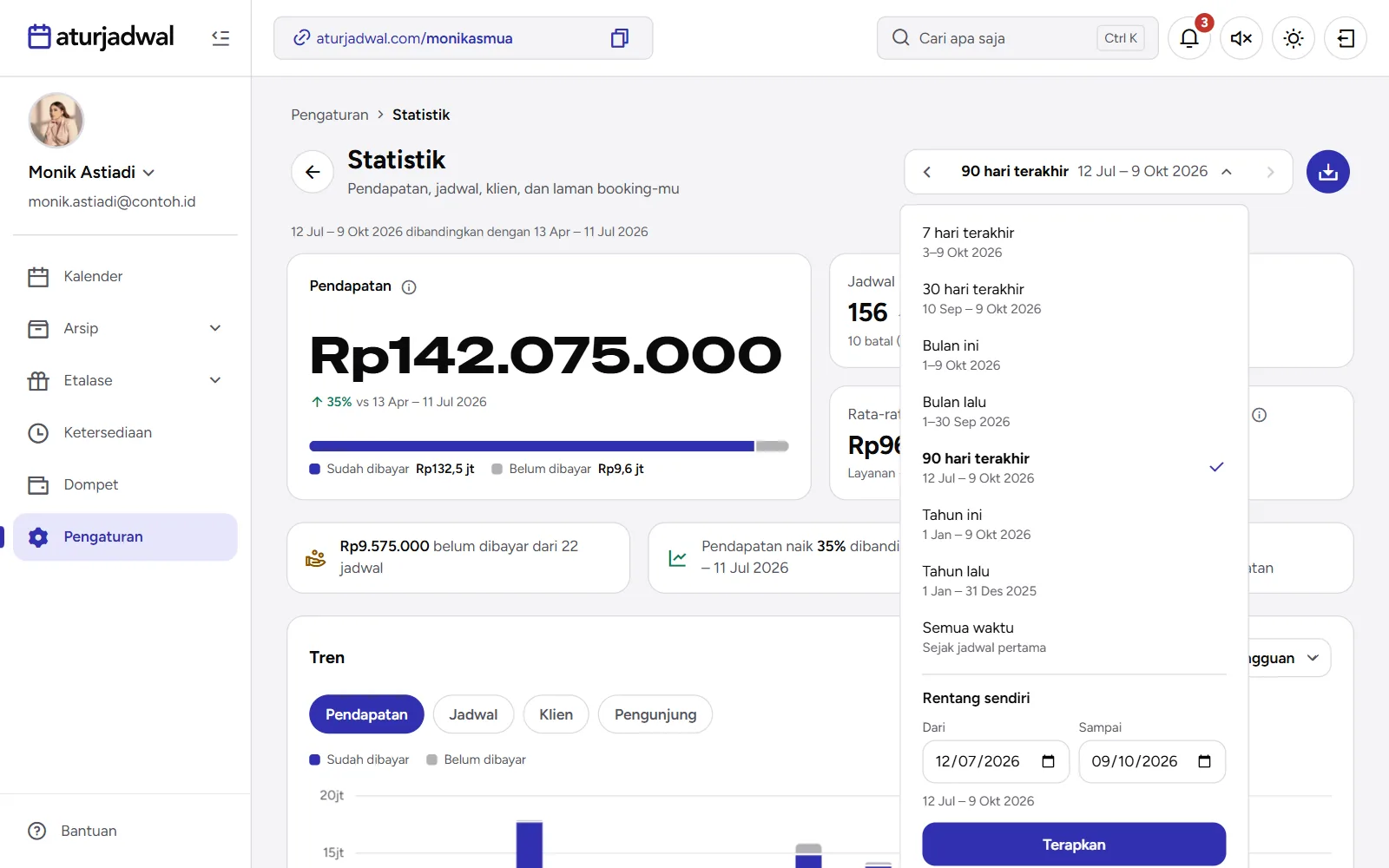Open the notifications bell
The width and height of the screenshot is (1389, 868).
pyautogui.click(x=1189, y=38)
